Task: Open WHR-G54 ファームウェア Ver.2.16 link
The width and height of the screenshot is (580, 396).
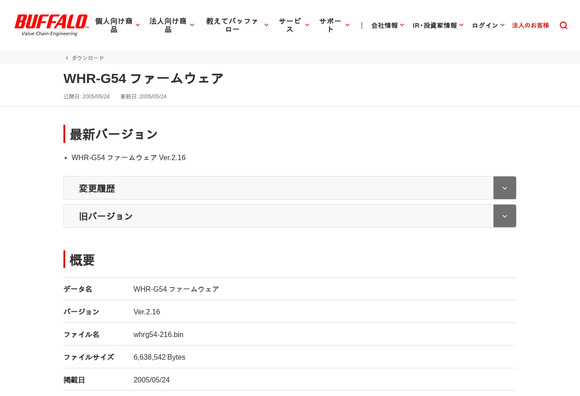Action: (128, 158)
